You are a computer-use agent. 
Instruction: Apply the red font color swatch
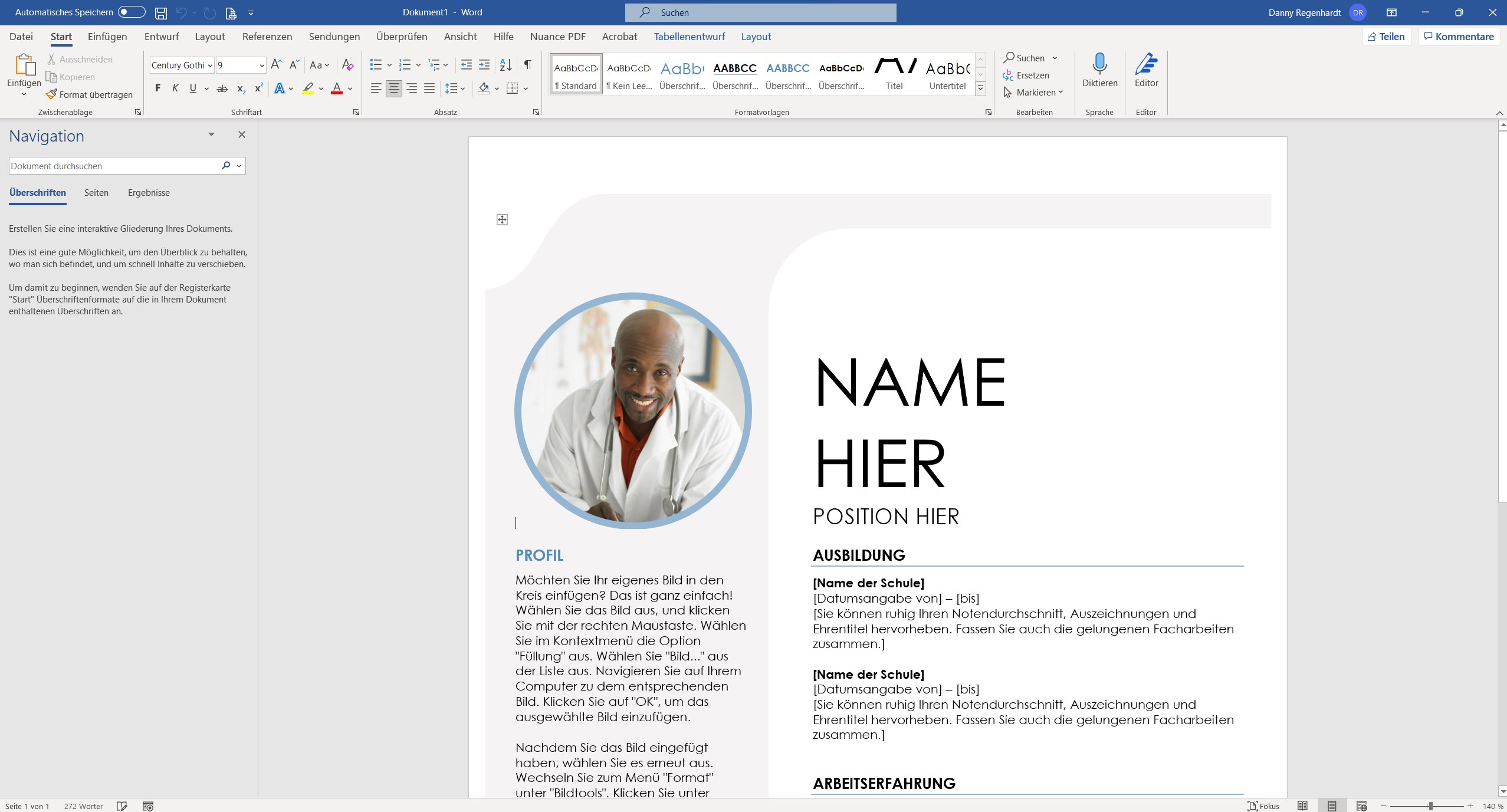pyautogui.click(x=337, y=88)
